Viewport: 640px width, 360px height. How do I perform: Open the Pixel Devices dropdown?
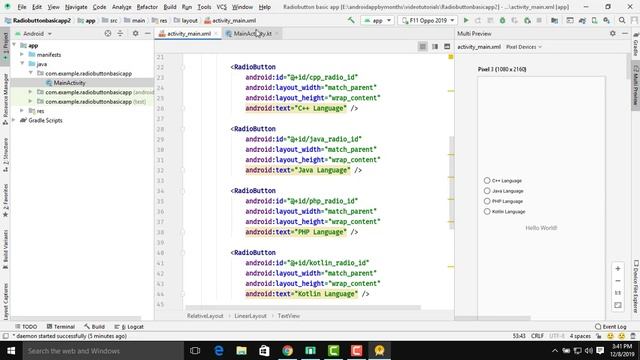click(524, 47)
